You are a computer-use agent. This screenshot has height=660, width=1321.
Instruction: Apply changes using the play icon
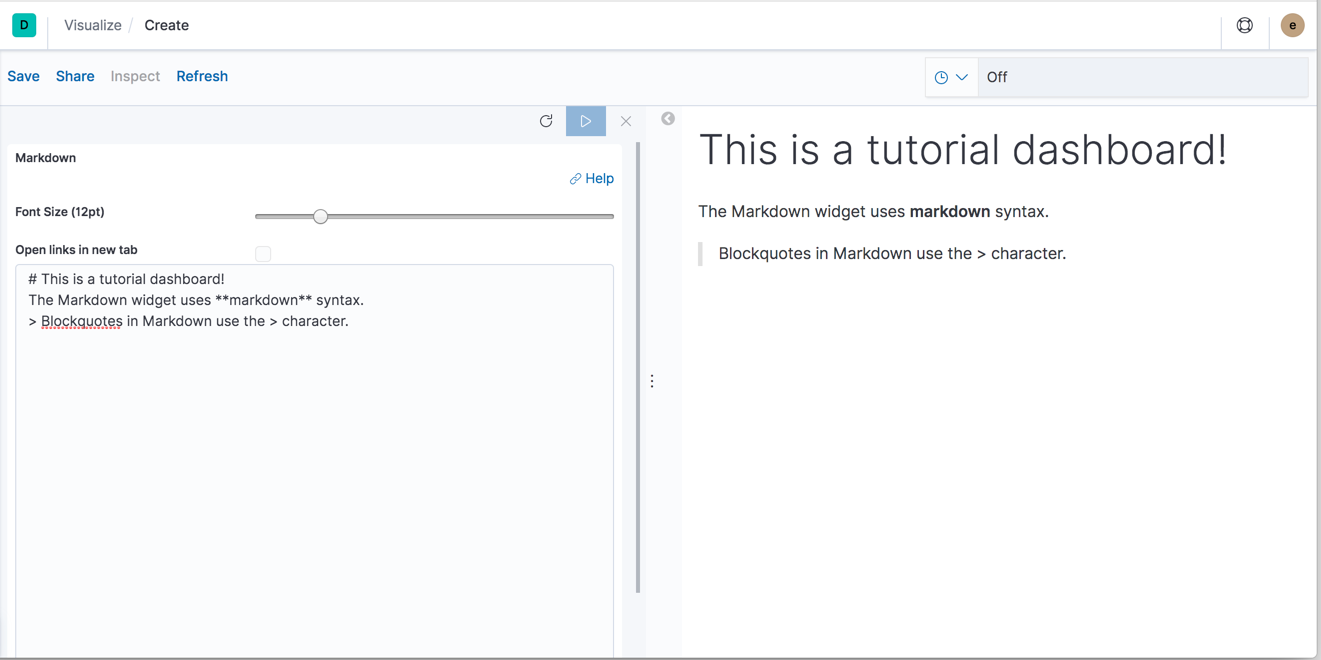click(585, 120)
